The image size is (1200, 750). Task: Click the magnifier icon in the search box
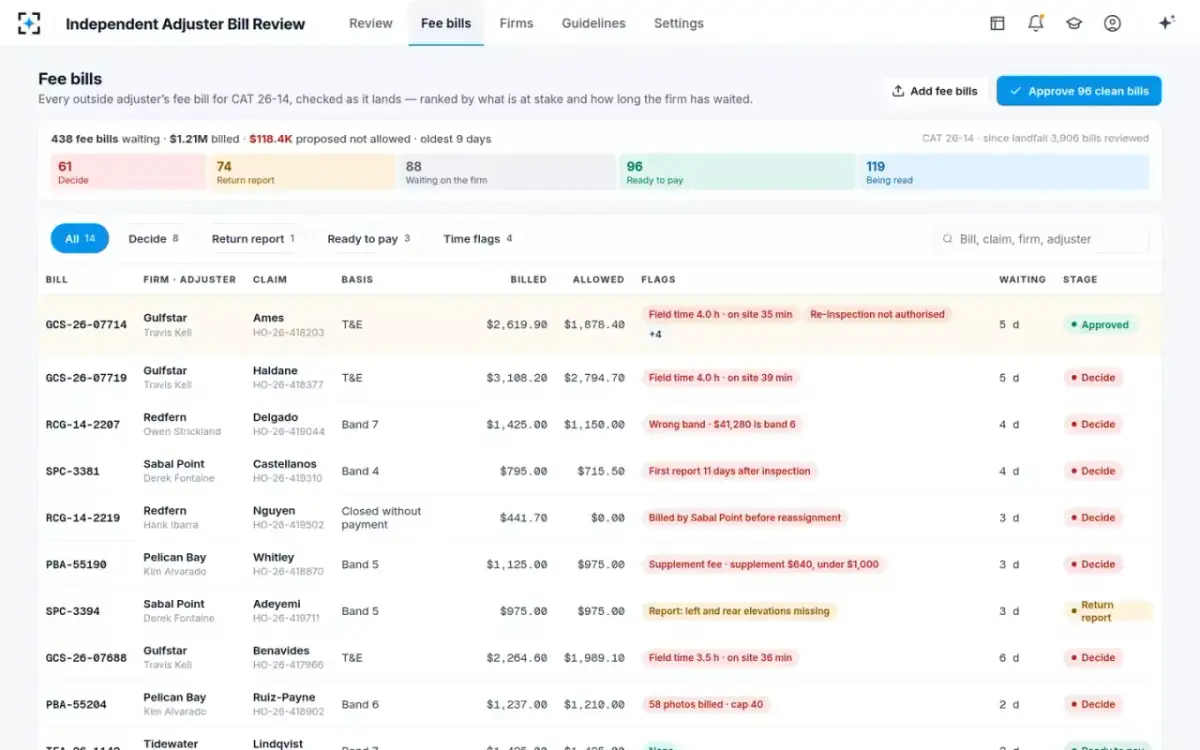tap(947, 239)
